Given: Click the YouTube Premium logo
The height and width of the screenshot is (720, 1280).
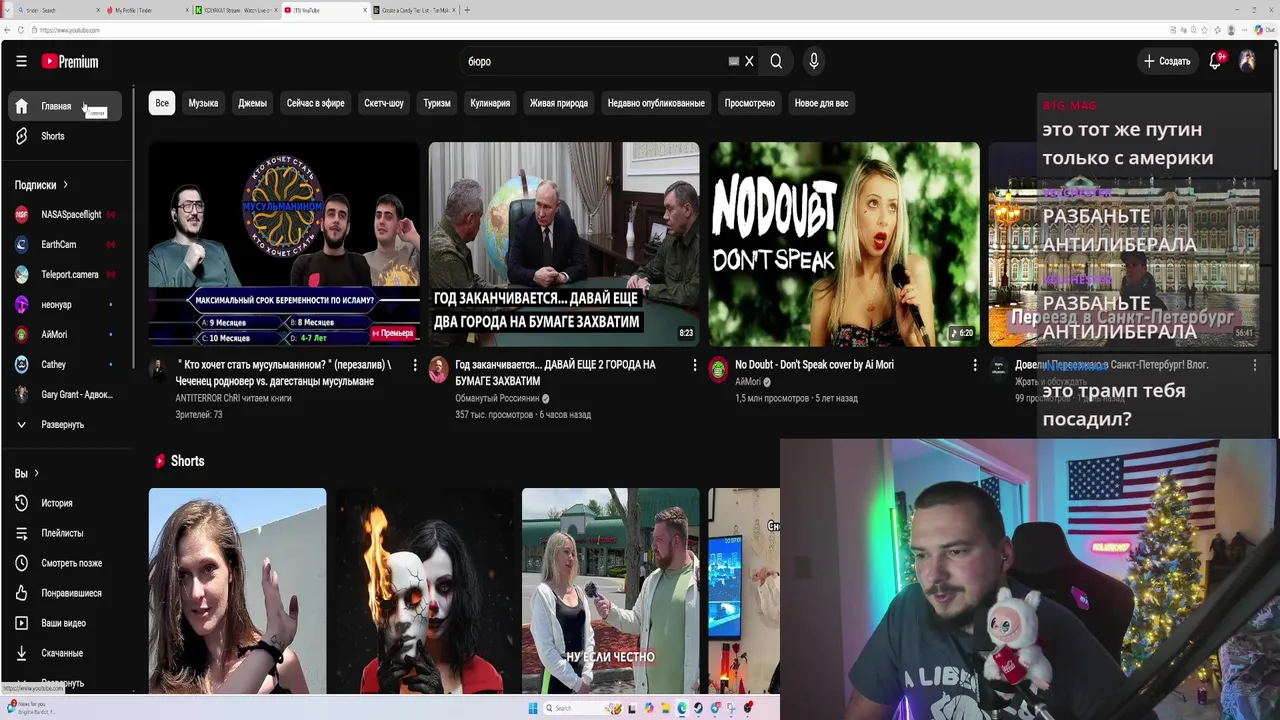Looking at the screenshot, I should pos(70,62).
